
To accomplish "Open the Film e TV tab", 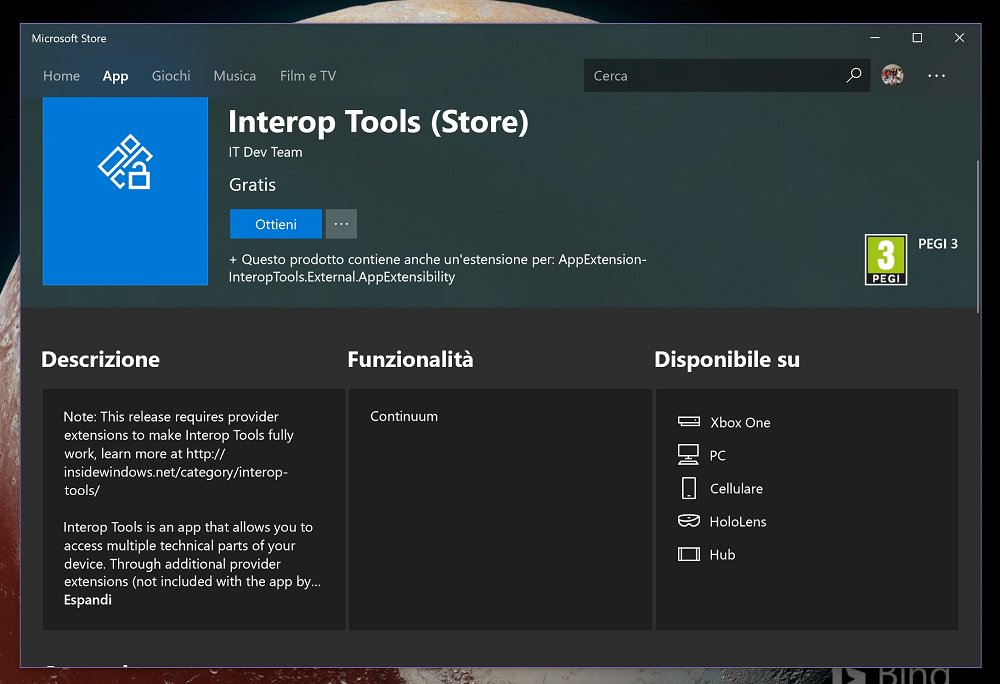I will (x=307, y=76).
